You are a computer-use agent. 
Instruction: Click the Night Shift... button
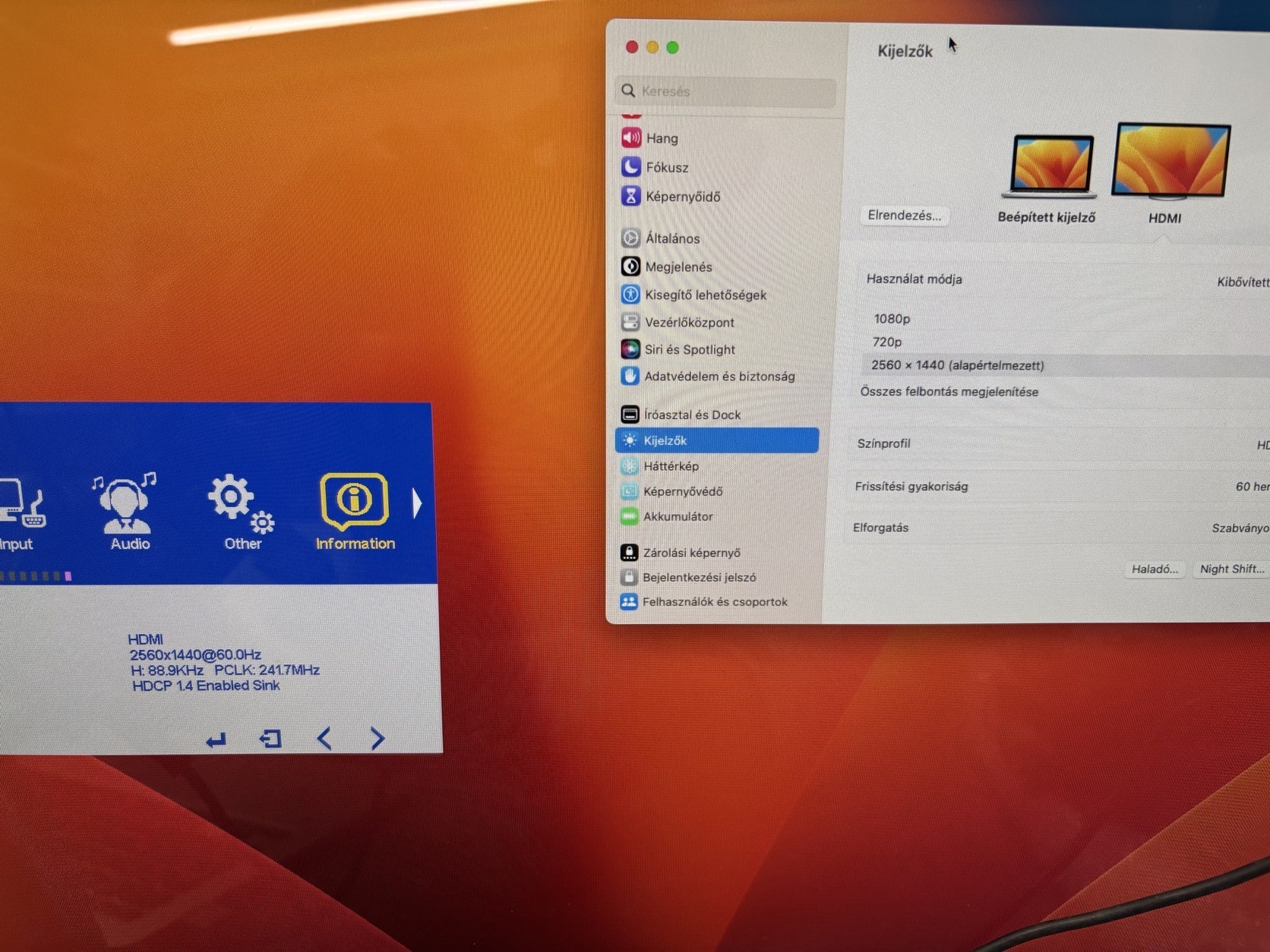coord(1232,569)
